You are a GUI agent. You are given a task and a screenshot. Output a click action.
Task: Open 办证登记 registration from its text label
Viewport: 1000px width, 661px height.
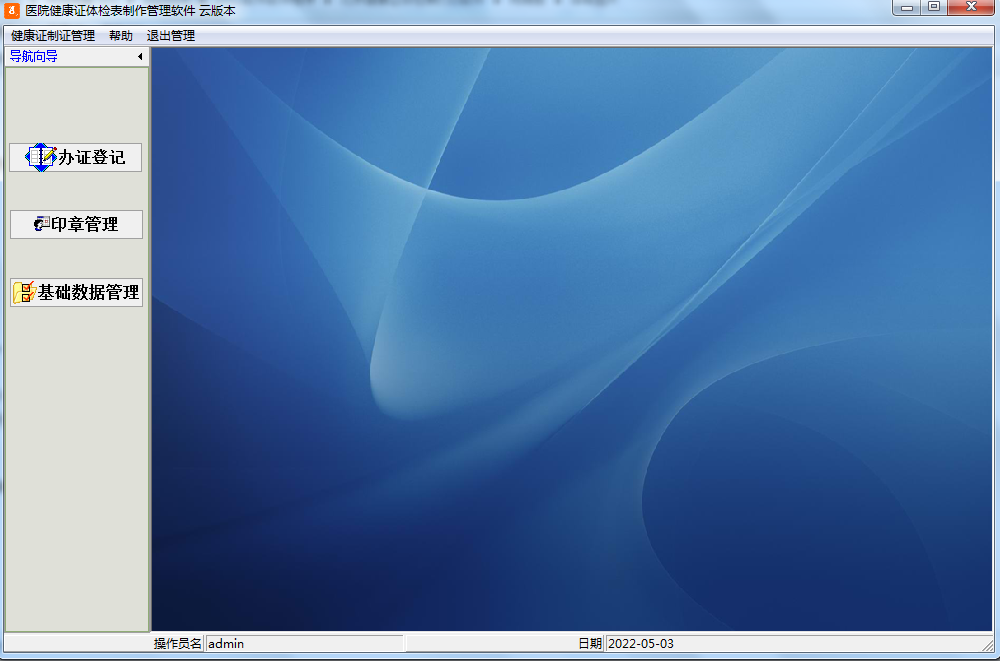92,158
